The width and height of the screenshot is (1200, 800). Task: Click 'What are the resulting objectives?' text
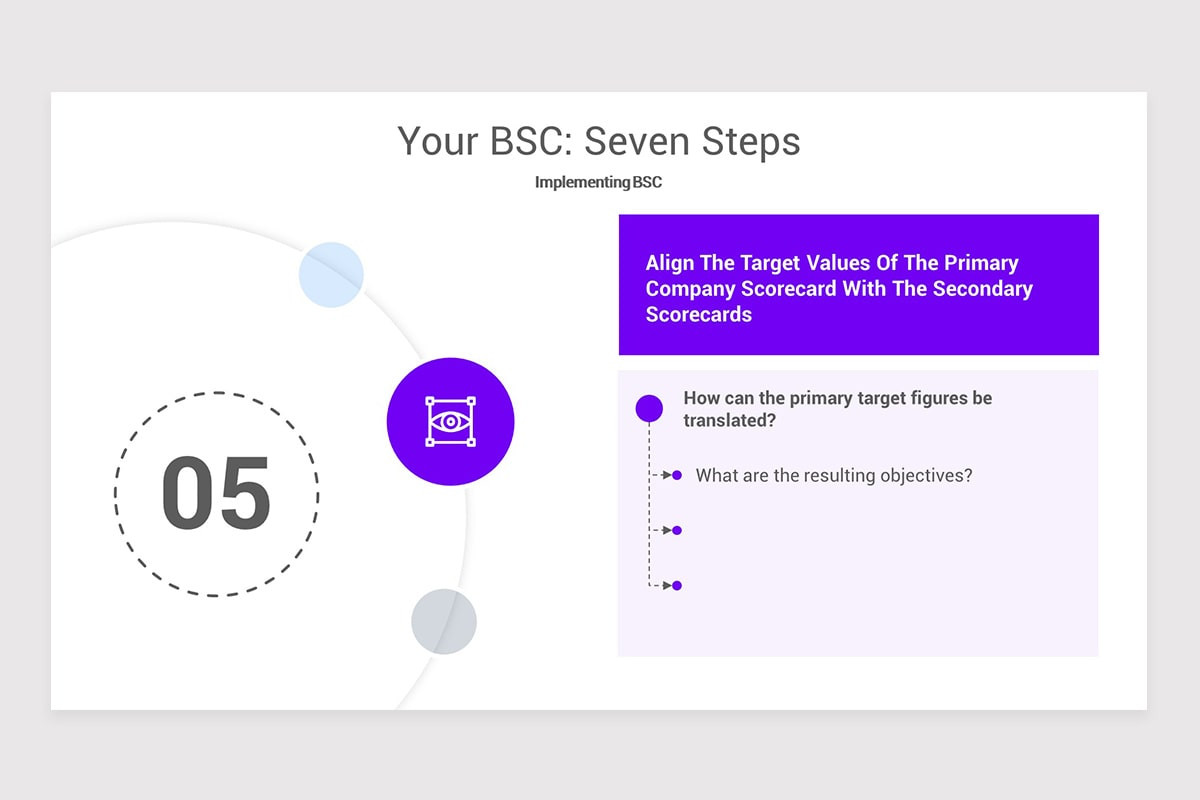pos(834,475)
